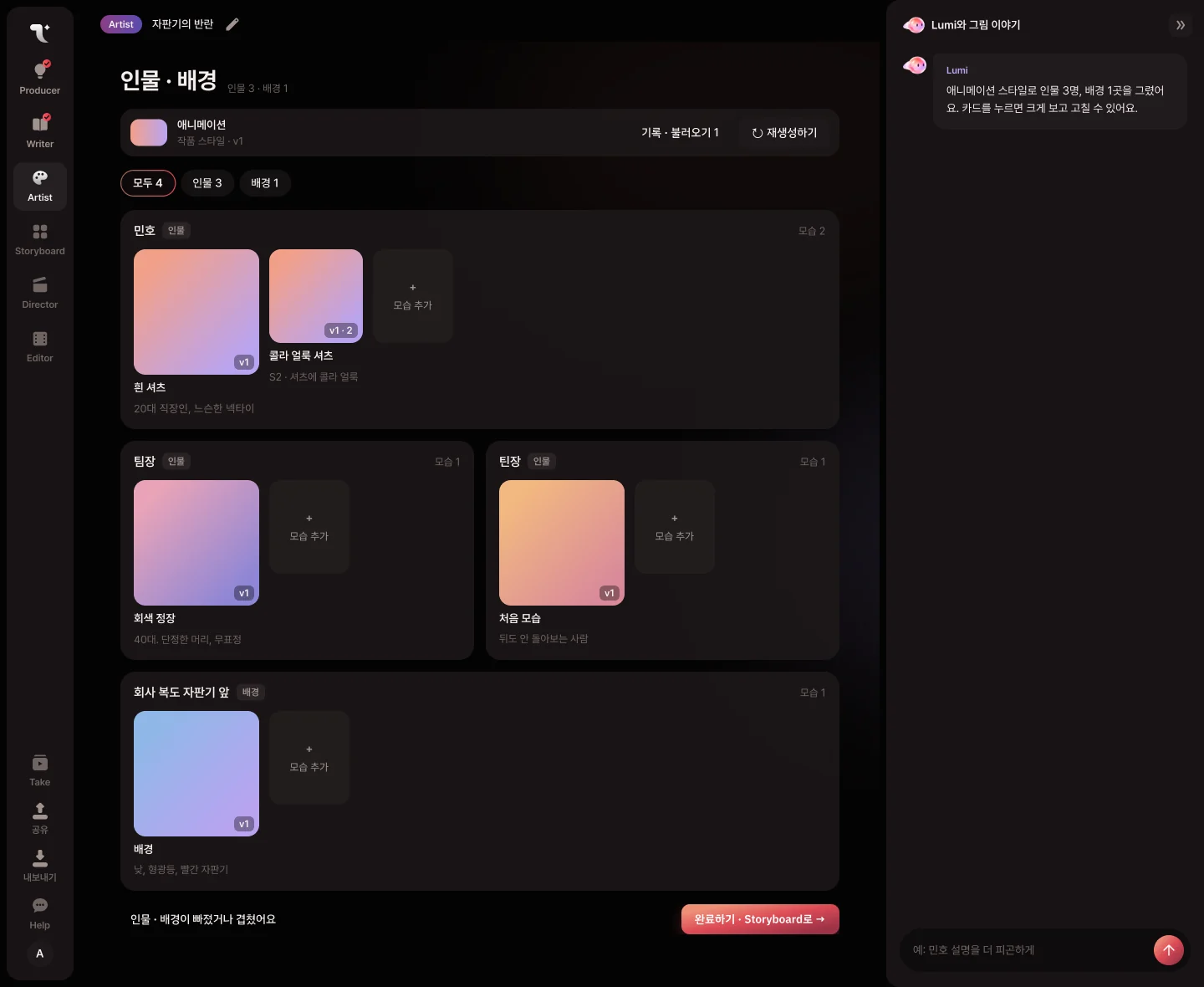Click the Artist badge in header
Viewport: 1204px width, 987px height.
[121, 24]
